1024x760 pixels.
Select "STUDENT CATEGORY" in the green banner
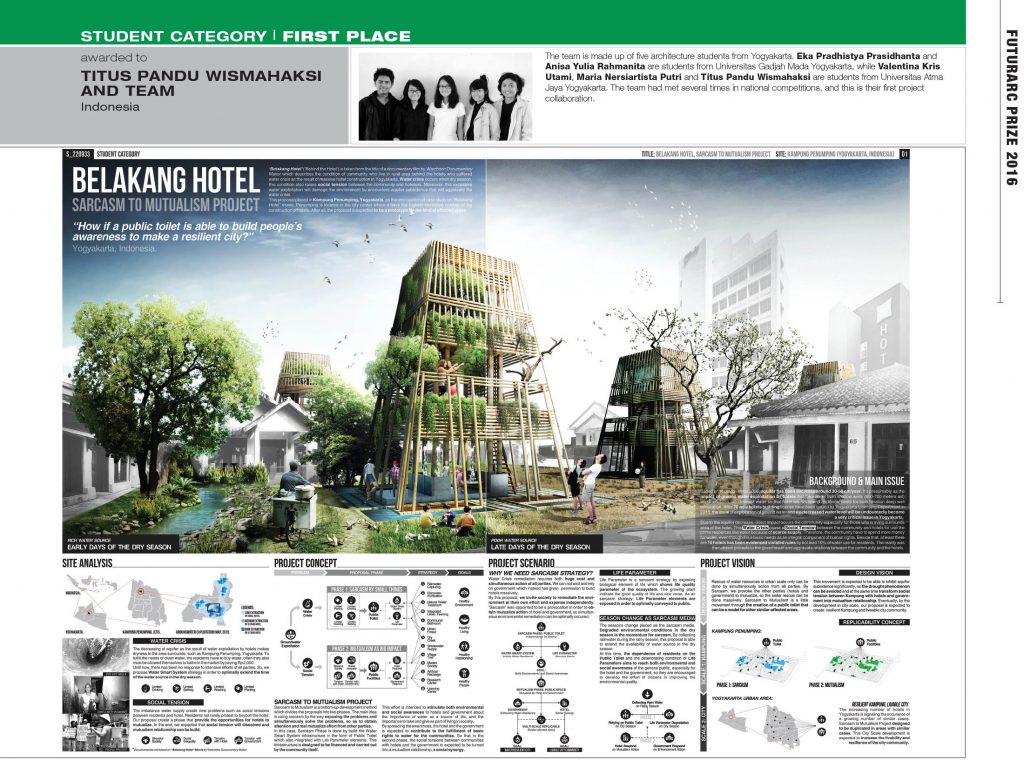(174, 36)
